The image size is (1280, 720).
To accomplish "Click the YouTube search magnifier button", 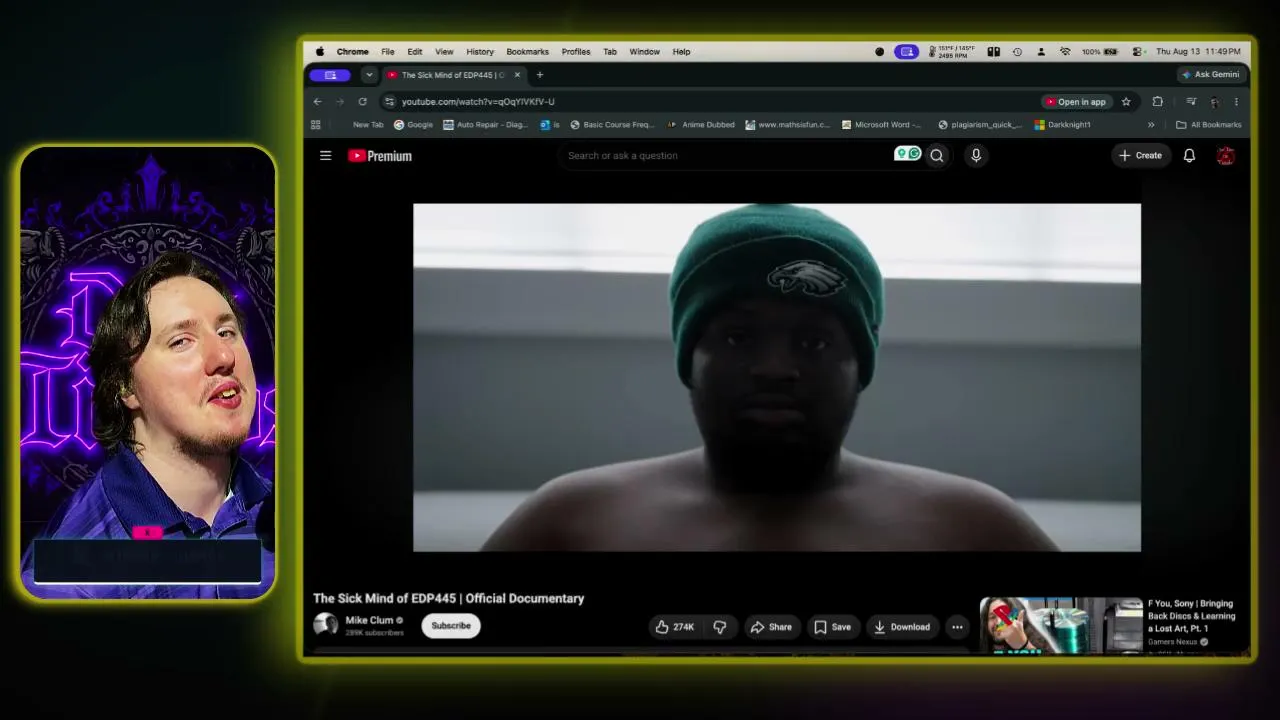I will (x=937, y=155).
